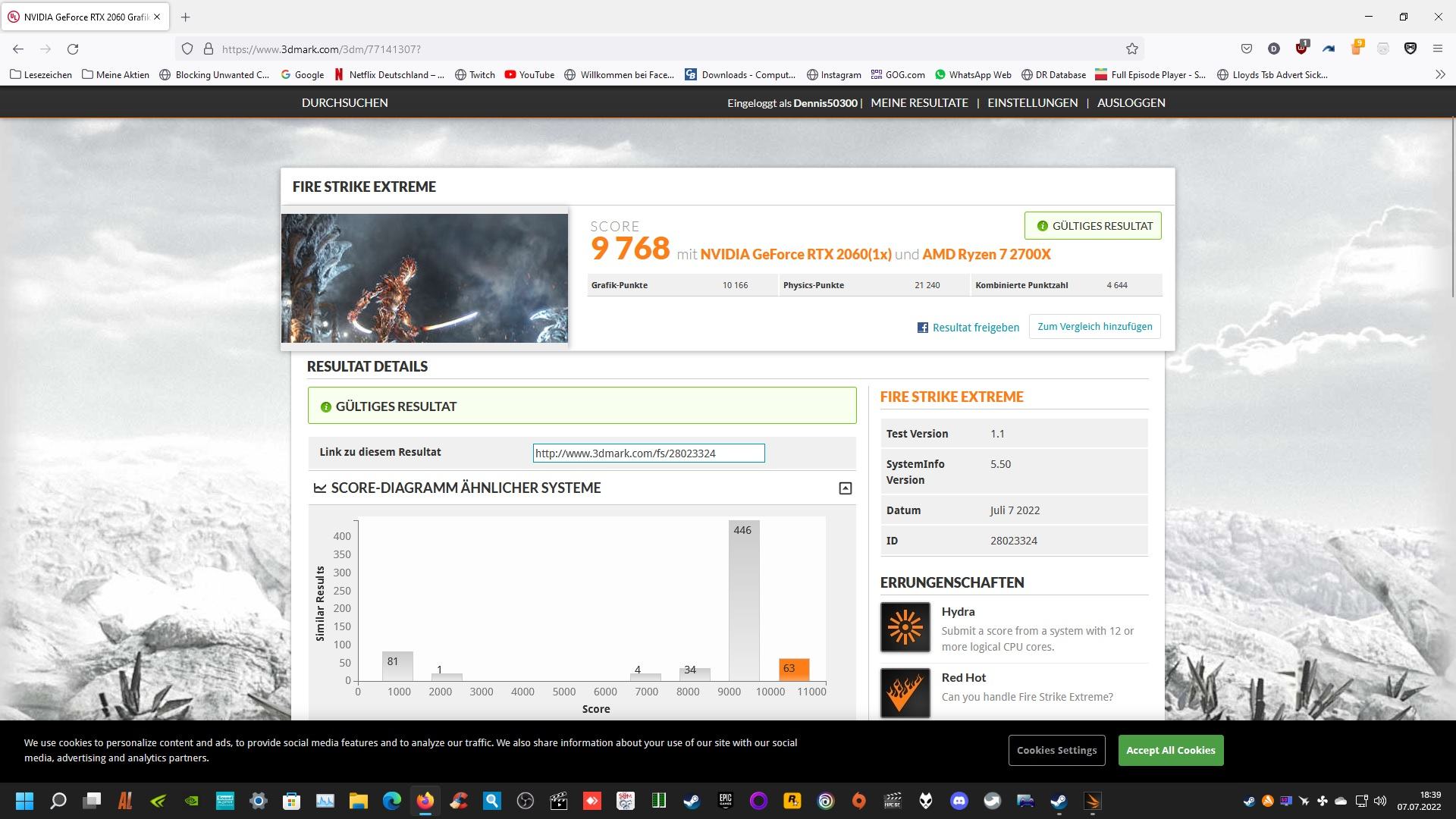Click the Red Hot achievement icon
This screenshot has width=1456, height=819.
905,692
